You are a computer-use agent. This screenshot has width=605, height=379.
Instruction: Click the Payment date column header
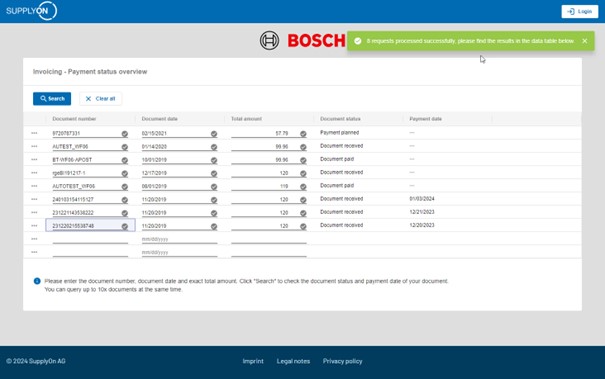[425, 119]
